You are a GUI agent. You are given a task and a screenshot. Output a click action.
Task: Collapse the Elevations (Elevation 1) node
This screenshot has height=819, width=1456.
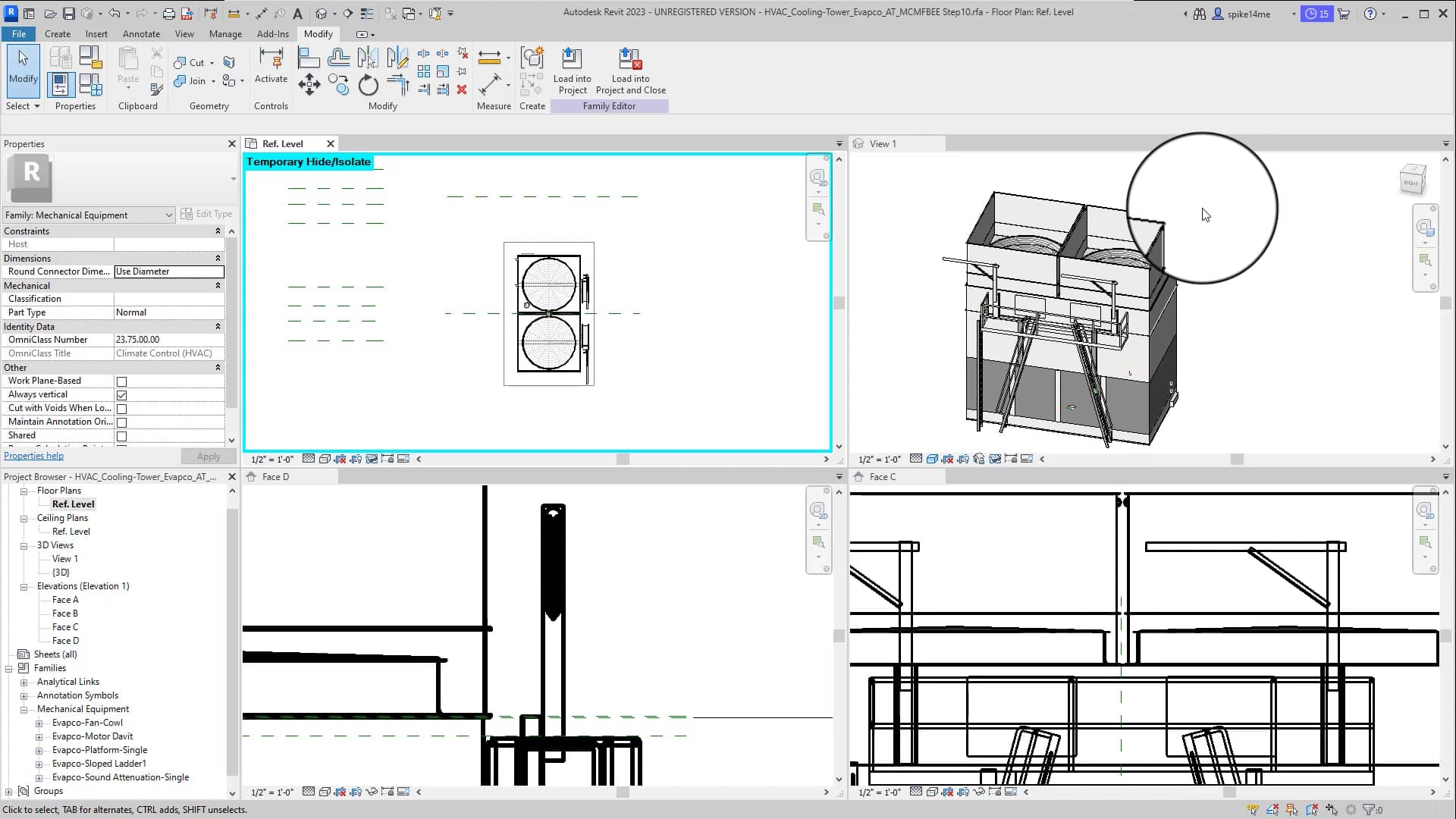tap(24, 587)
